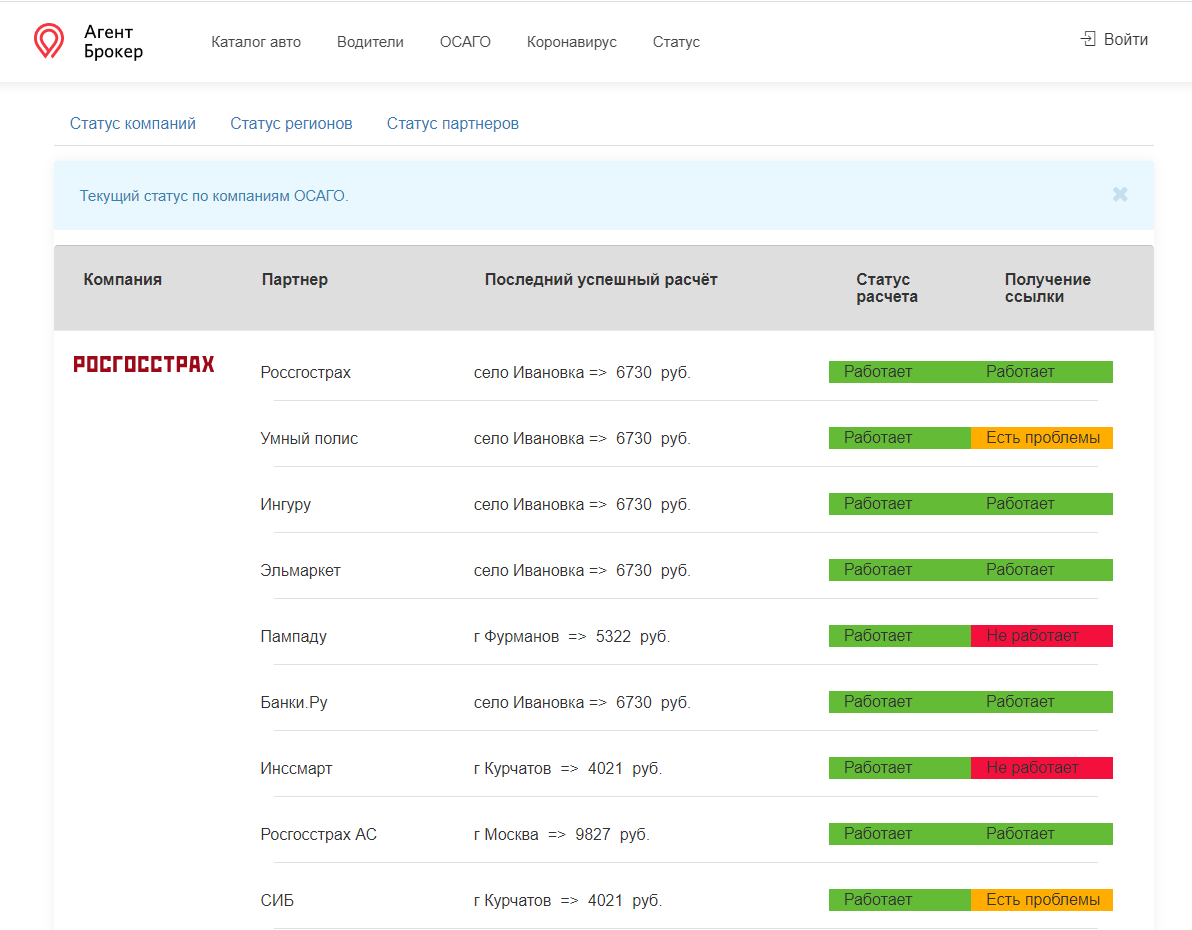Click the Агент Брокер brand name
The image size is (1192, 930).
(113, 42)
